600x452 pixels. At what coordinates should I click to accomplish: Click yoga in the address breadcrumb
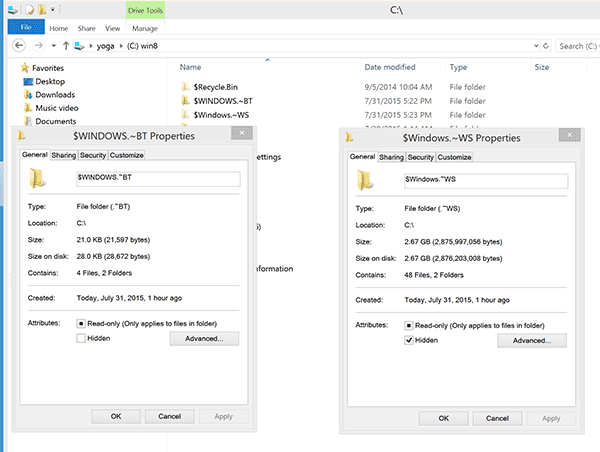(x=105, y=46)
